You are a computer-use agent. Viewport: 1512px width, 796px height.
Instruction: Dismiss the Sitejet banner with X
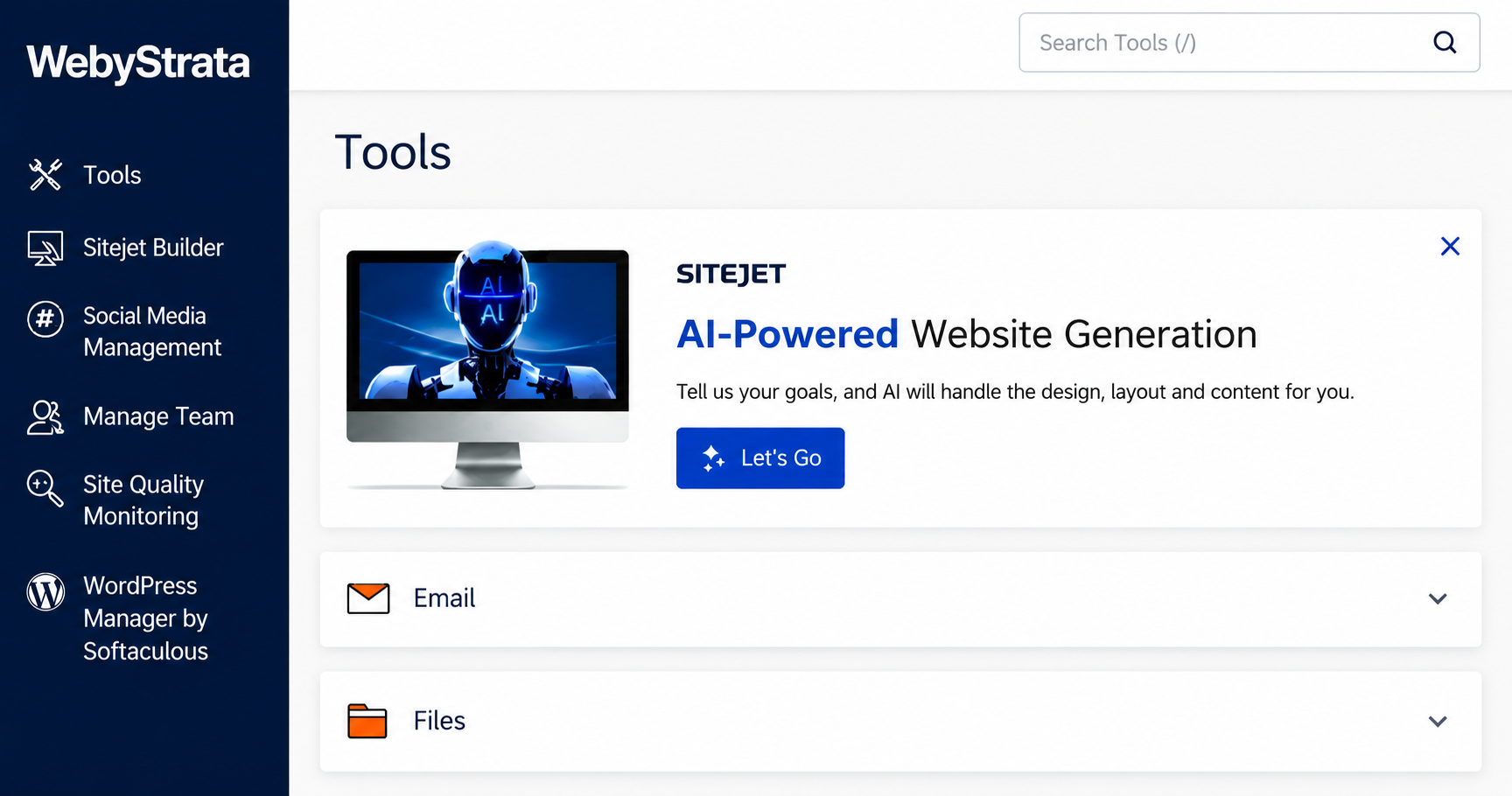(x=1450, y=247)
